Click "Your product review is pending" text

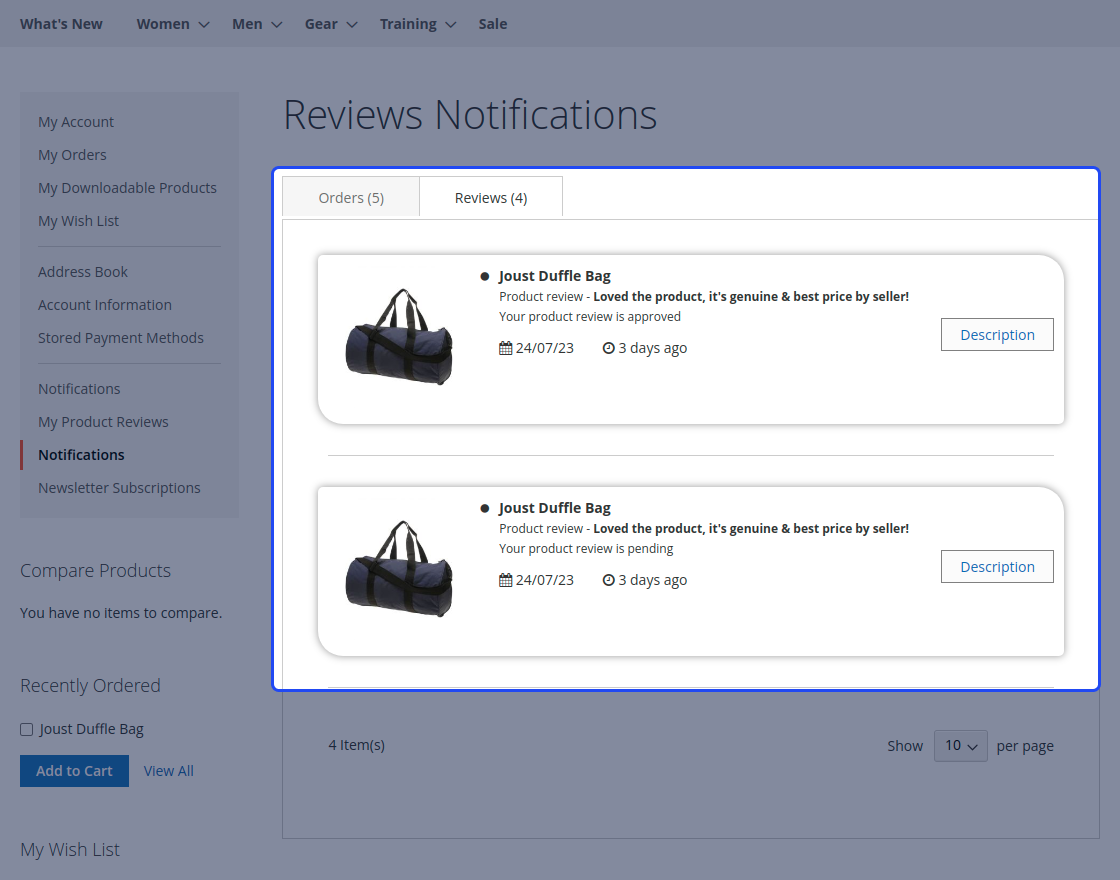tap(586, 549)
